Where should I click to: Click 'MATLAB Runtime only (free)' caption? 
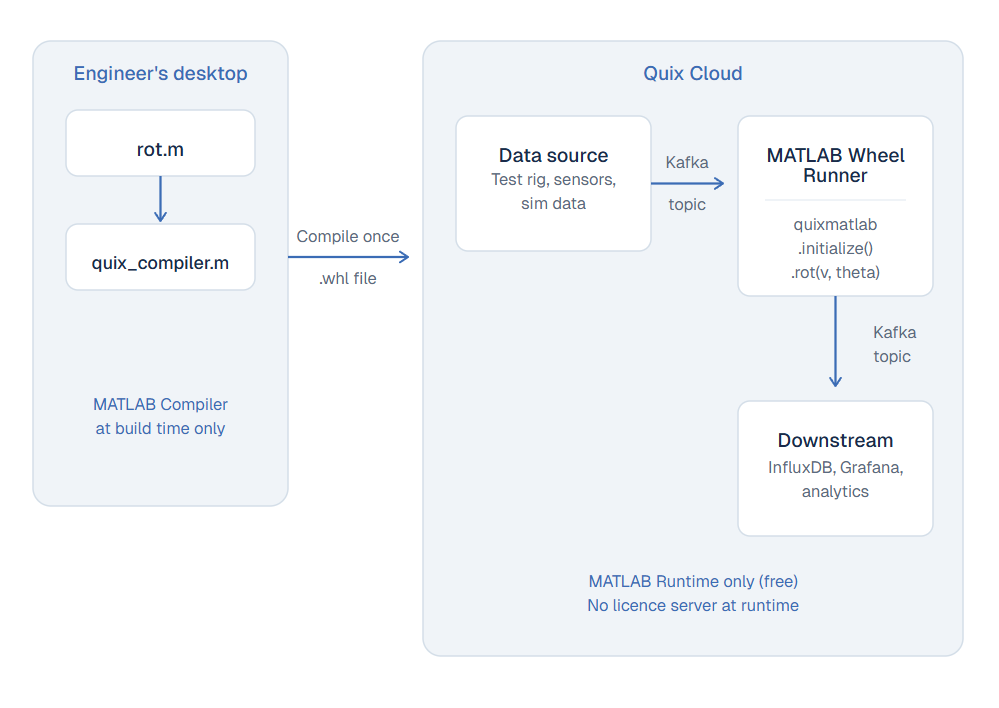pyautogui.click(x=693, y=581)
